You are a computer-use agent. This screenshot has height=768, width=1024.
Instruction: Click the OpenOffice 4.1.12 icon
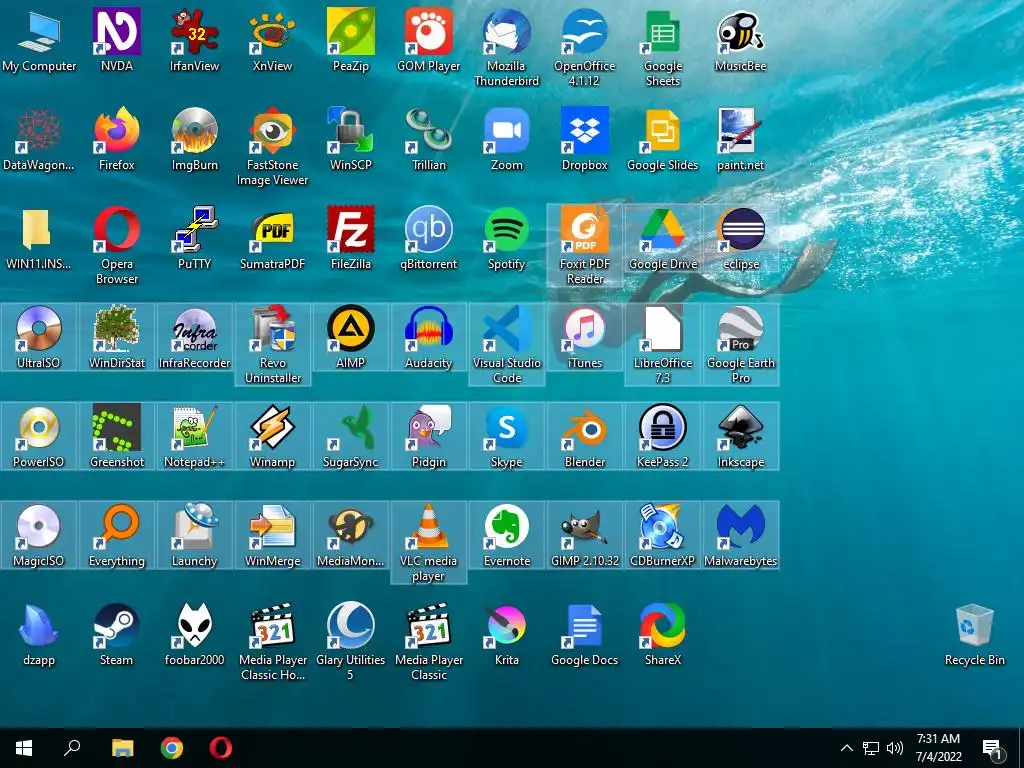pyautogui.click(x=584, y=47)
